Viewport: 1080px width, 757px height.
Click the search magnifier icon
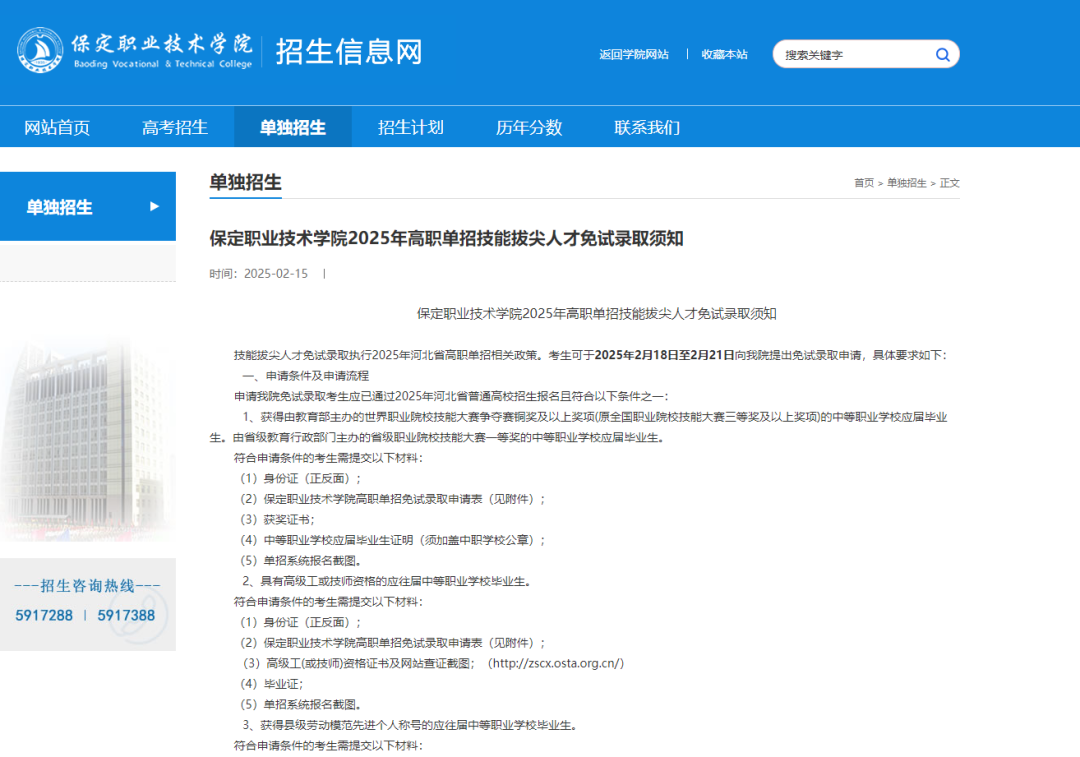[941, 54]
